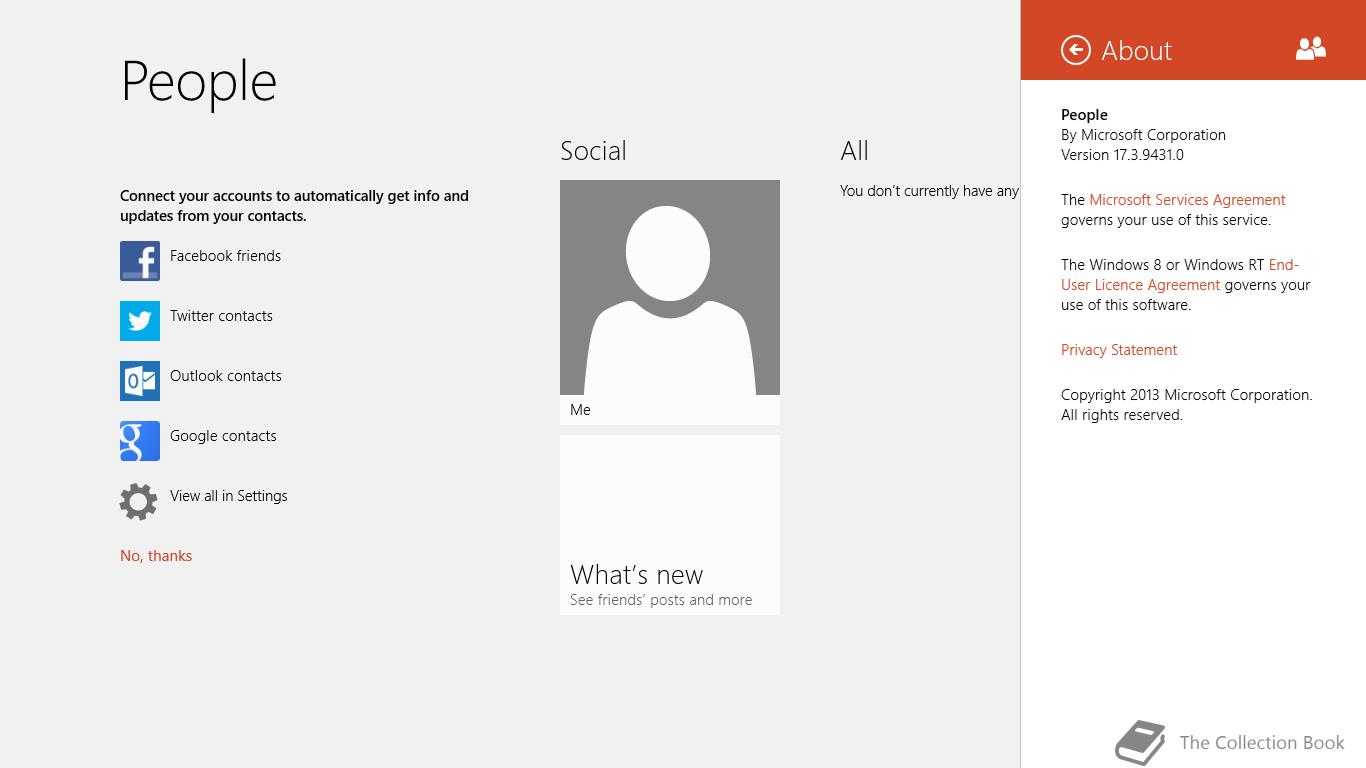The width and height of the screenshot is (1366, 768).
Task: Open View all in Settings
Action: click(229, 496)
